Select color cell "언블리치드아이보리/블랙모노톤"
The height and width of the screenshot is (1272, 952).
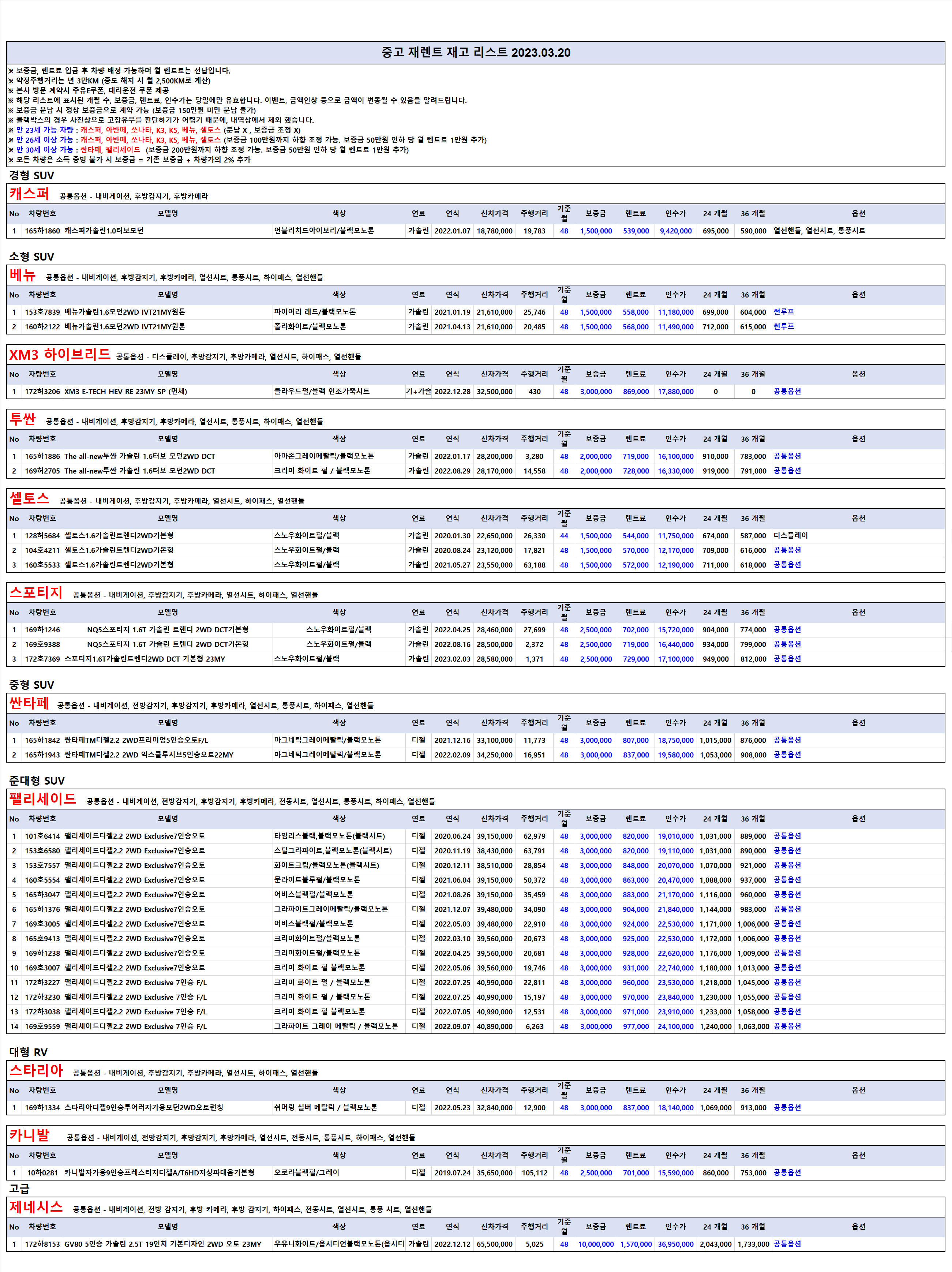[324, 231]
